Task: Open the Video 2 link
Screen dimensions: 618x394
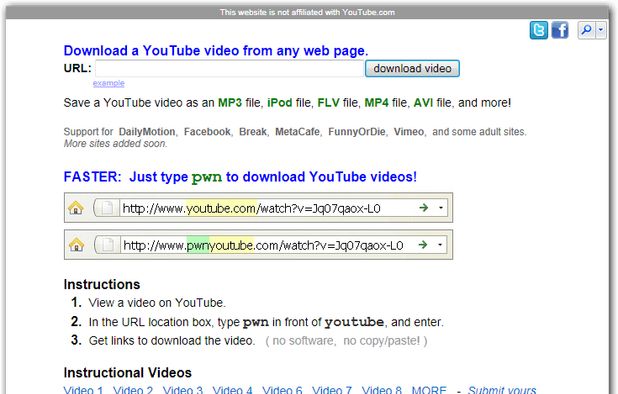Action: 133,390
